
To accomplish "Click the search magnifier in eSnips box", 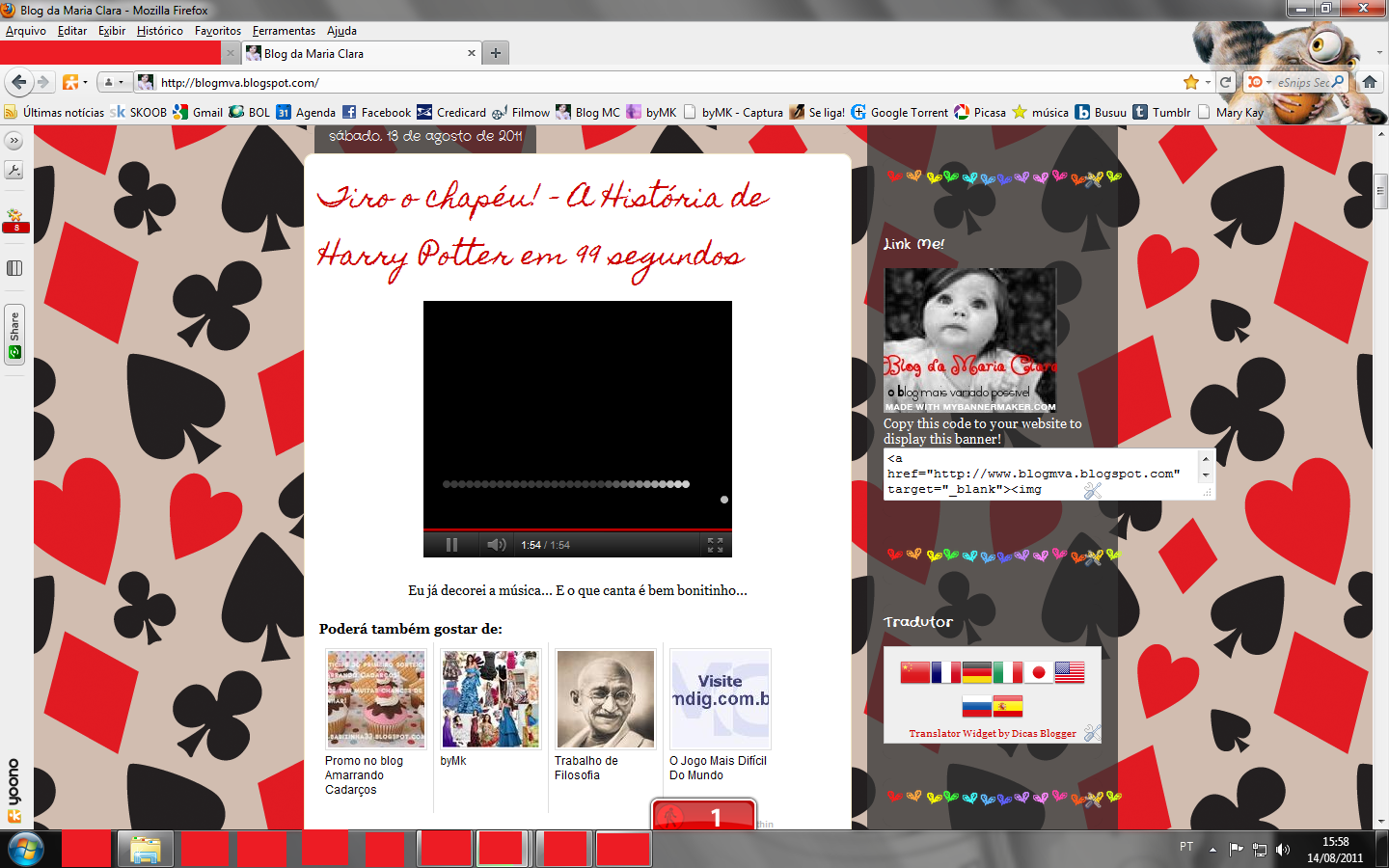I will [x=1338, y=82].
